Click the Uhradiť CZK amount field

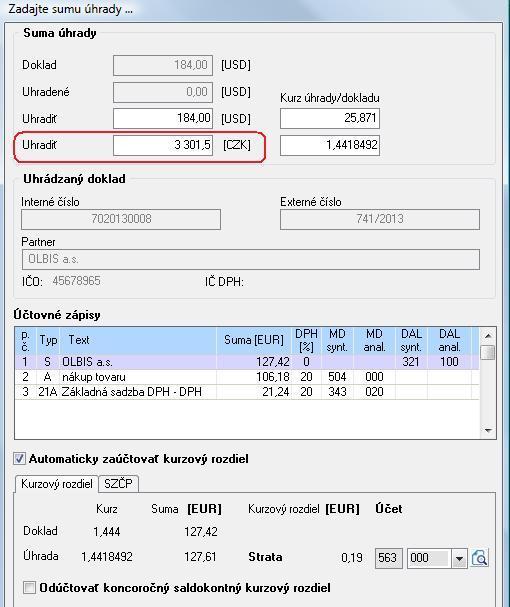click(163, 145)
